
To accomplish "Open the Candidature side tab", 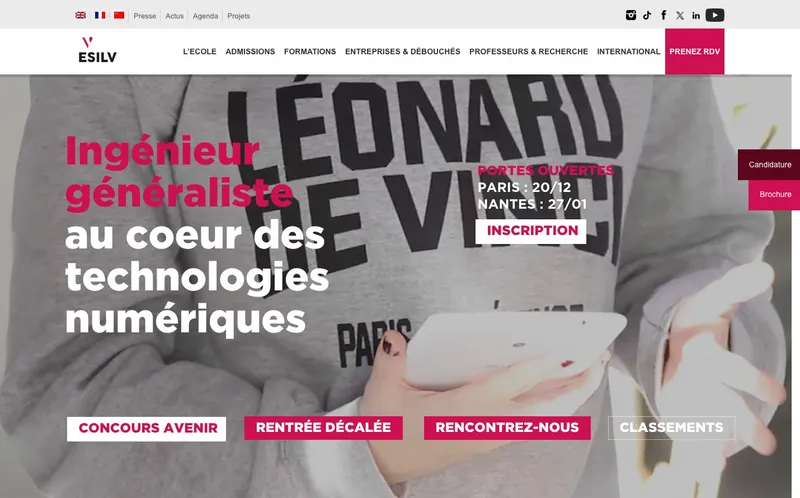I will (x=769, y=165).
